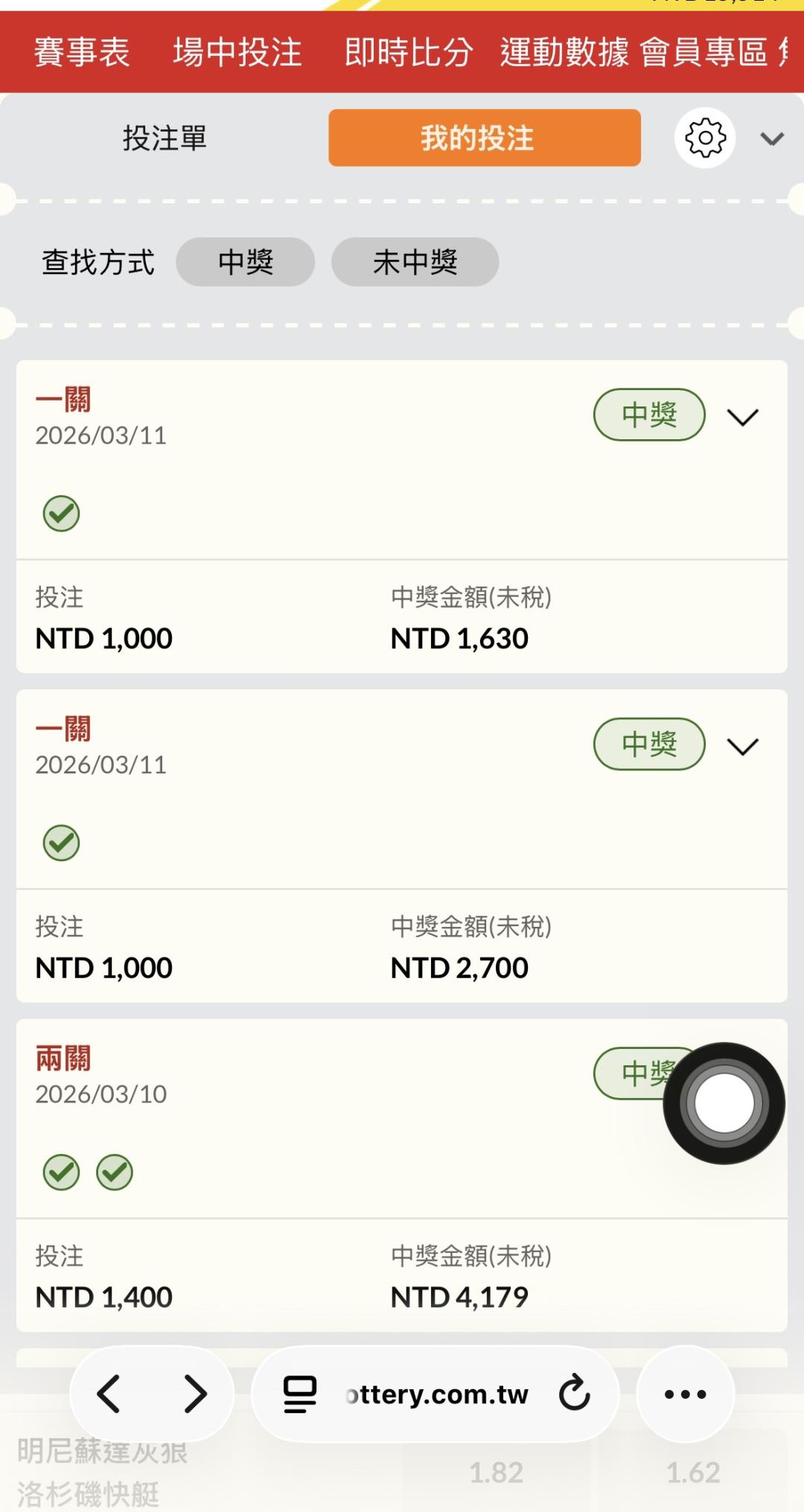Screen dimensions: 804x1512
Task: Tap the browser forward arrow
Action: tap(195, 1394)
